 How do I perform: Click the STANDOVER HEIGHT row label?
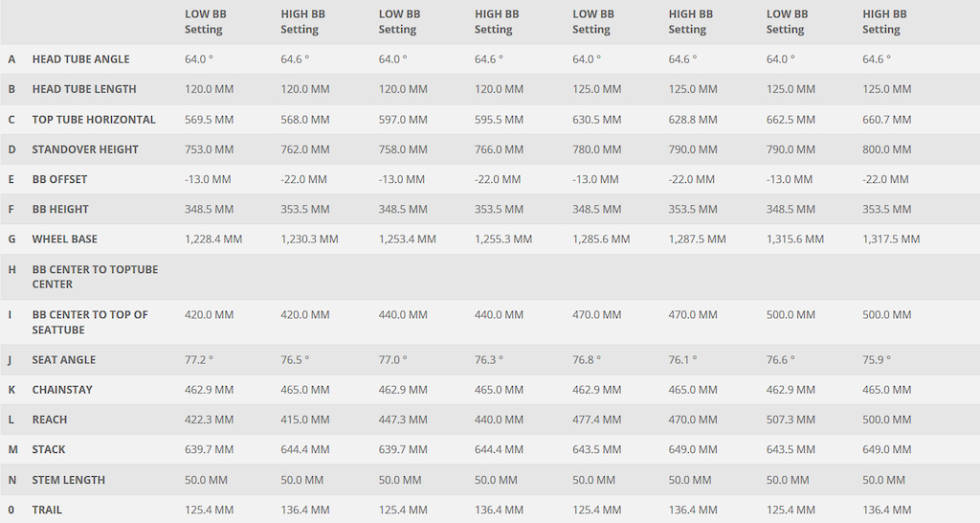[85, 149]
